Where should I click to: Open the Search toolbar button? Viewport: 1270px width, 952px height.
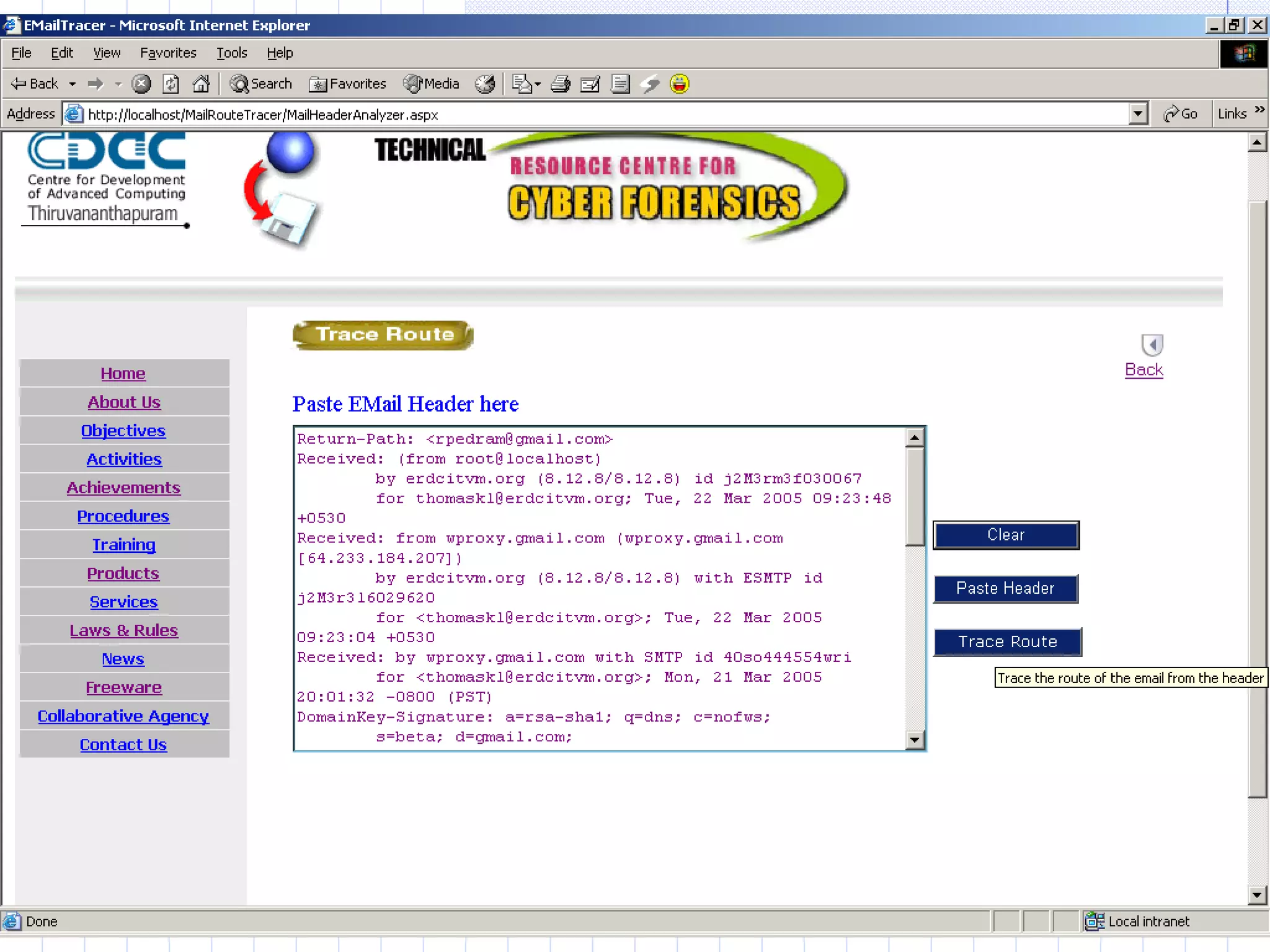(x=261, y=84)
